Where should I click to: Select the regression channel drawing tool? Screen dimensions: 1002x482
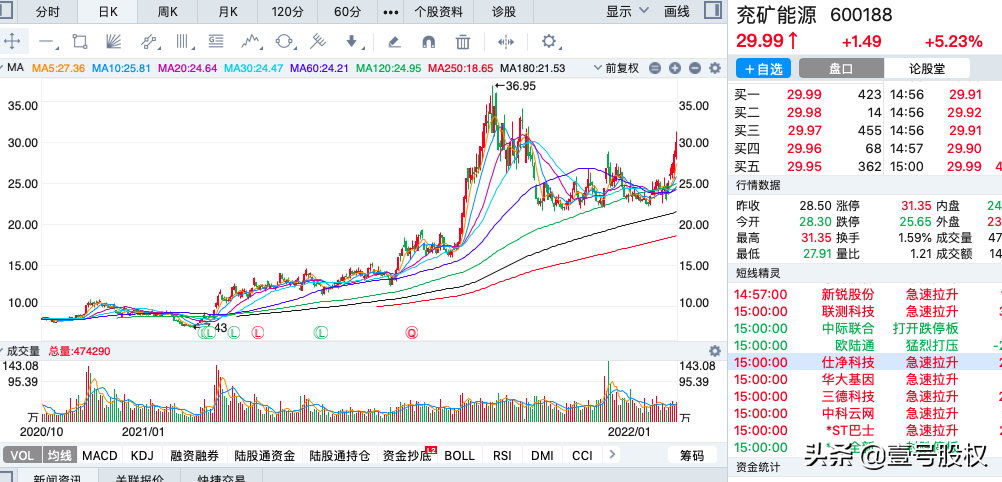[149, 42]
